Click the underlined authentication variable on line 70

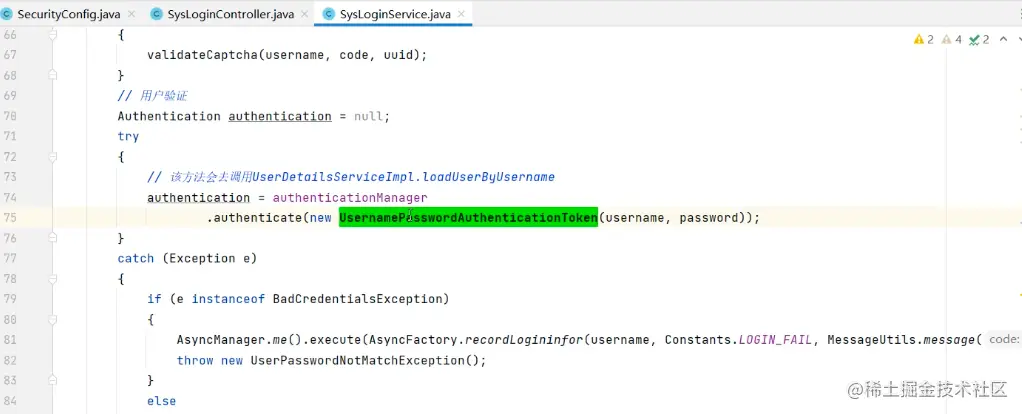tap(280, 117)
